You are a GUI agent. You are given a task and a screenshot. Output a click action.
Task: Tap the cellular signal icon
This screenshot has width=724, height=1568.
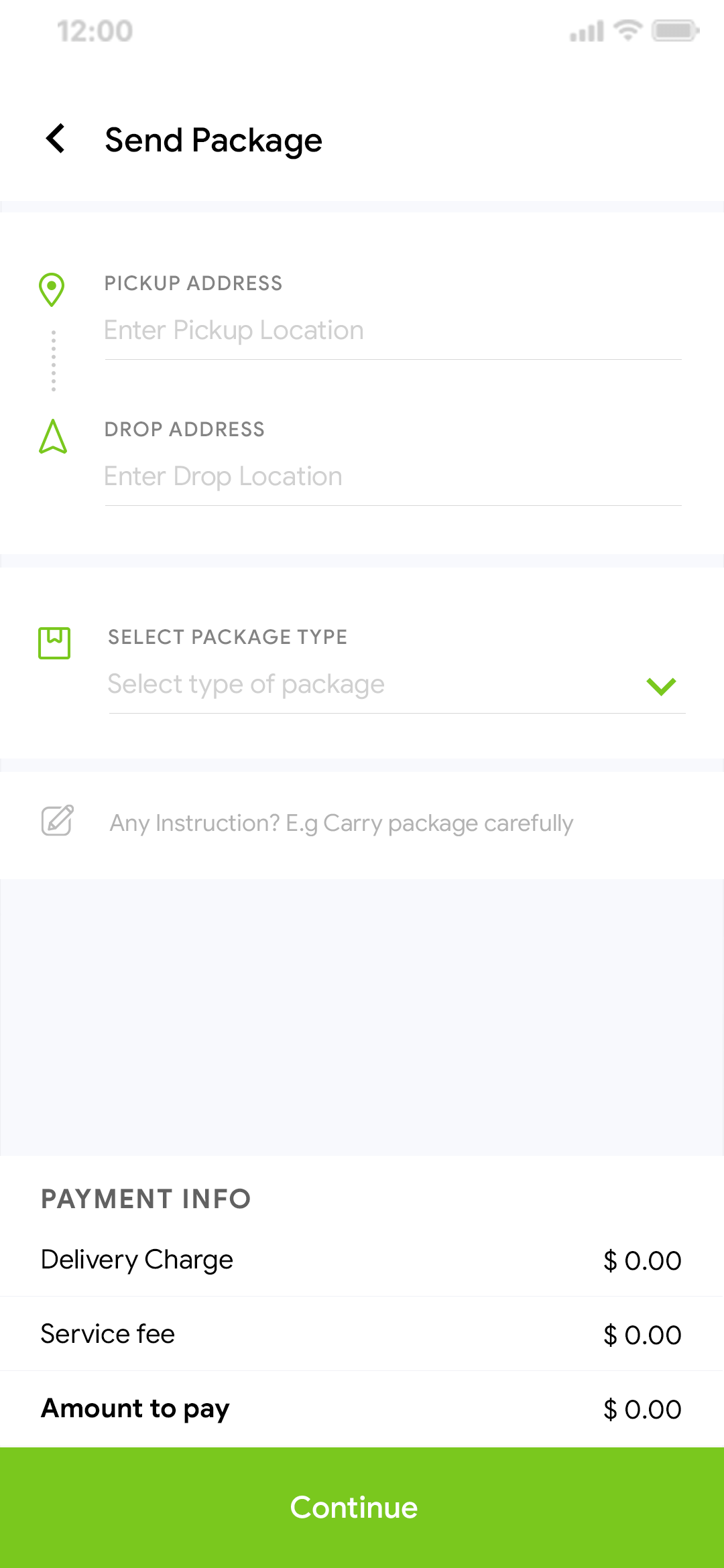click(x=585, y=32)
